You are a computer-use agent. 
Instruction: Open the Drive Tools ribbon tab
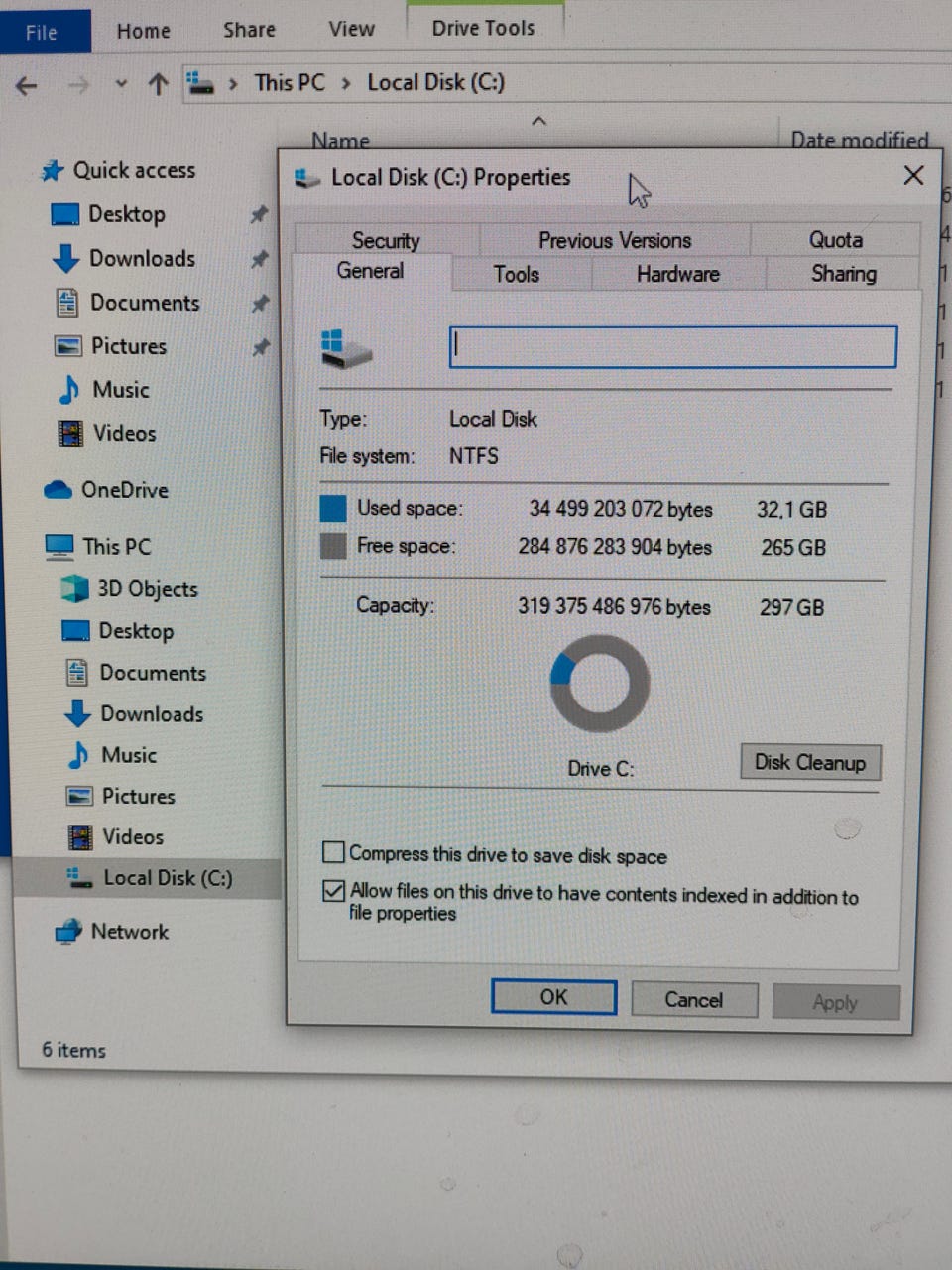(x=483, y=28)
